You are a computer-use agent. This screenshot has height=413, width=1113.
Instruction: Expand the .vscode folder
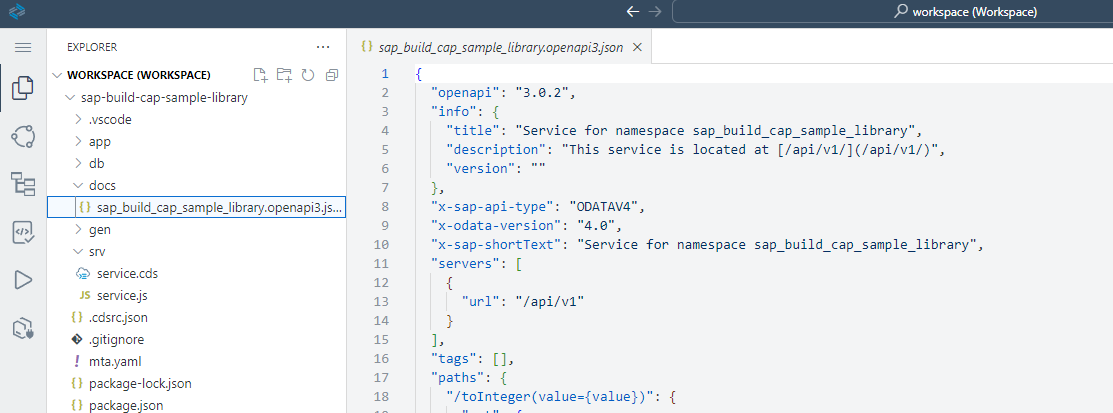click(x=78, y=120)
